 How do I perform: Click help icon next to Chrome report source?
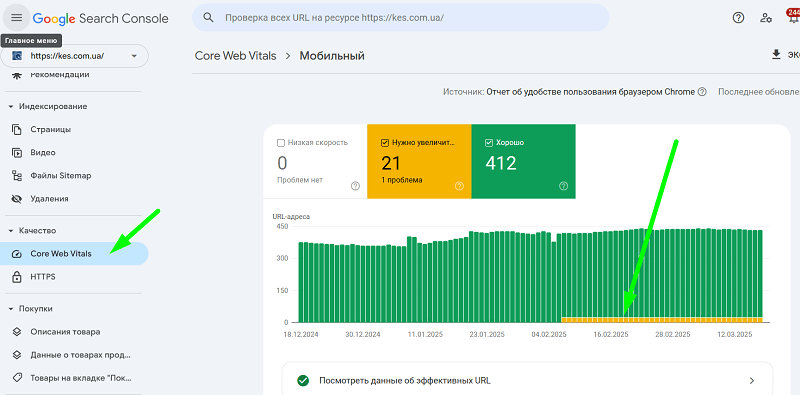pos(702,92)
